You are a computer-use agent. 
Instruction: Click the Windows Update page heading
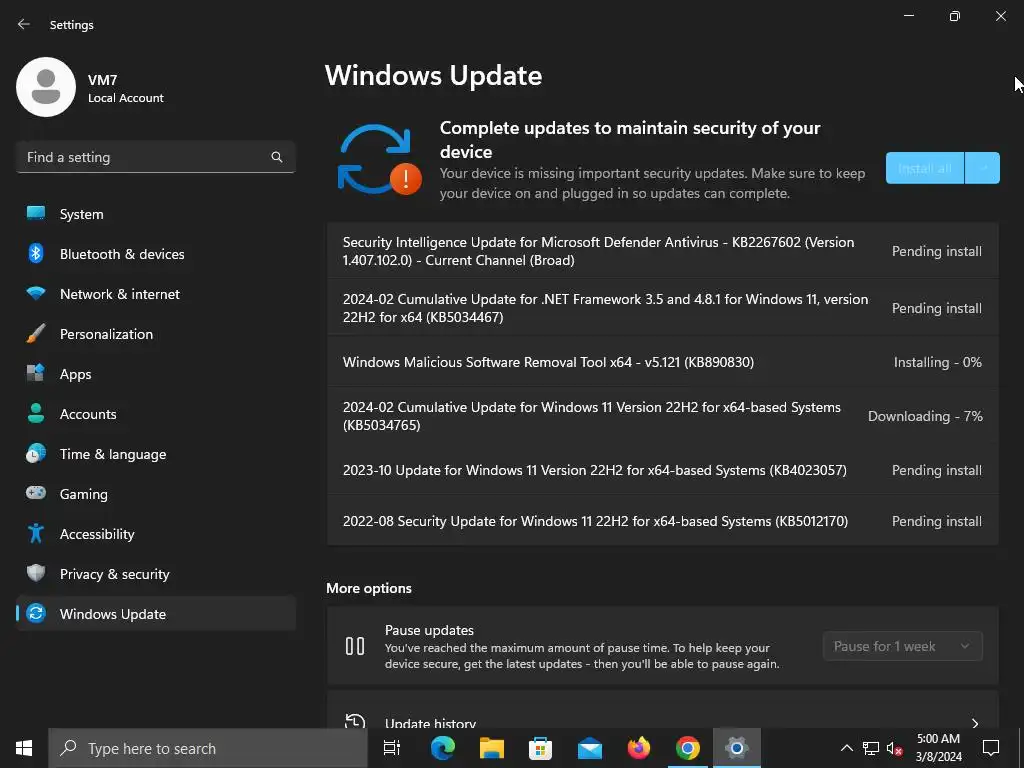pos(434,76)
